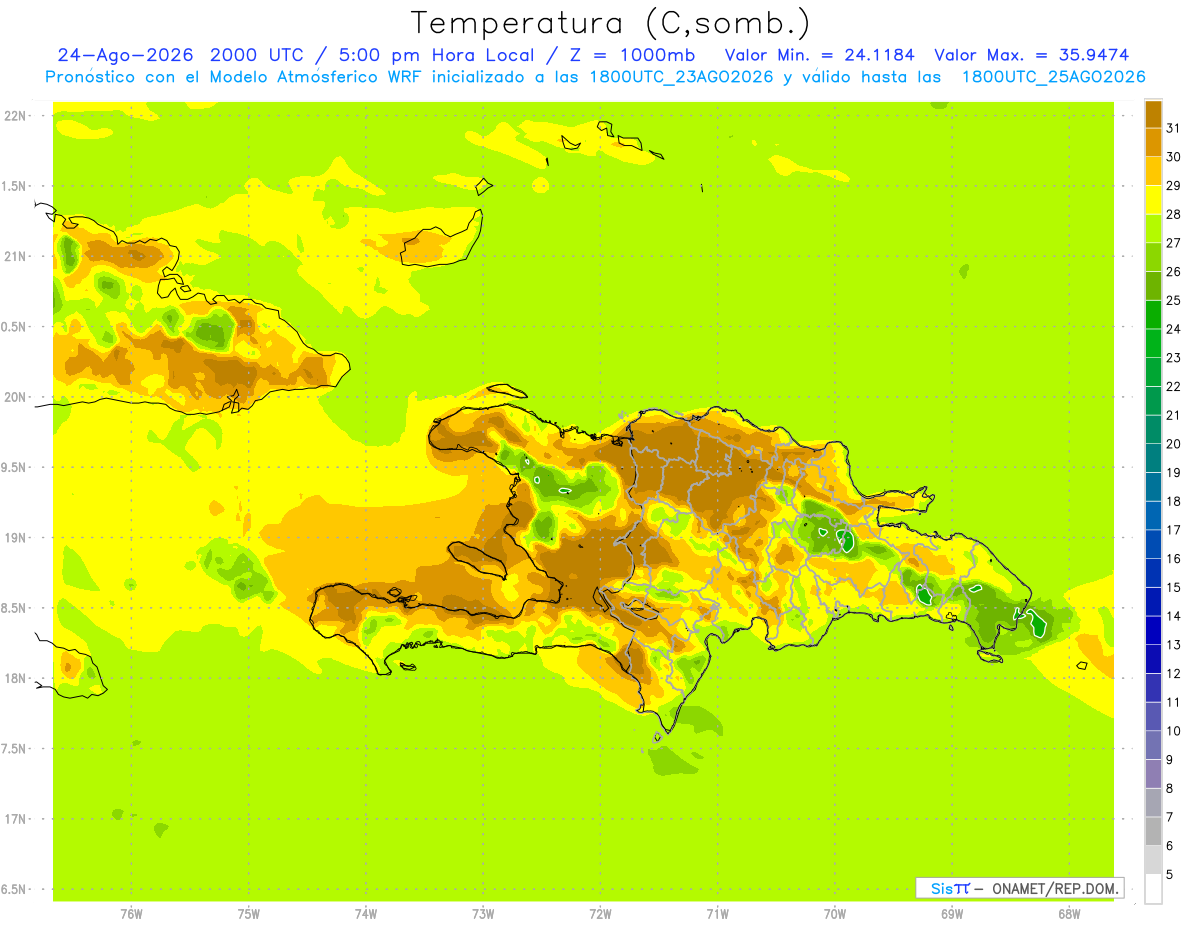Click the legend value '28'
This screenshot has width=1200, height=927.
point(1173,214)
